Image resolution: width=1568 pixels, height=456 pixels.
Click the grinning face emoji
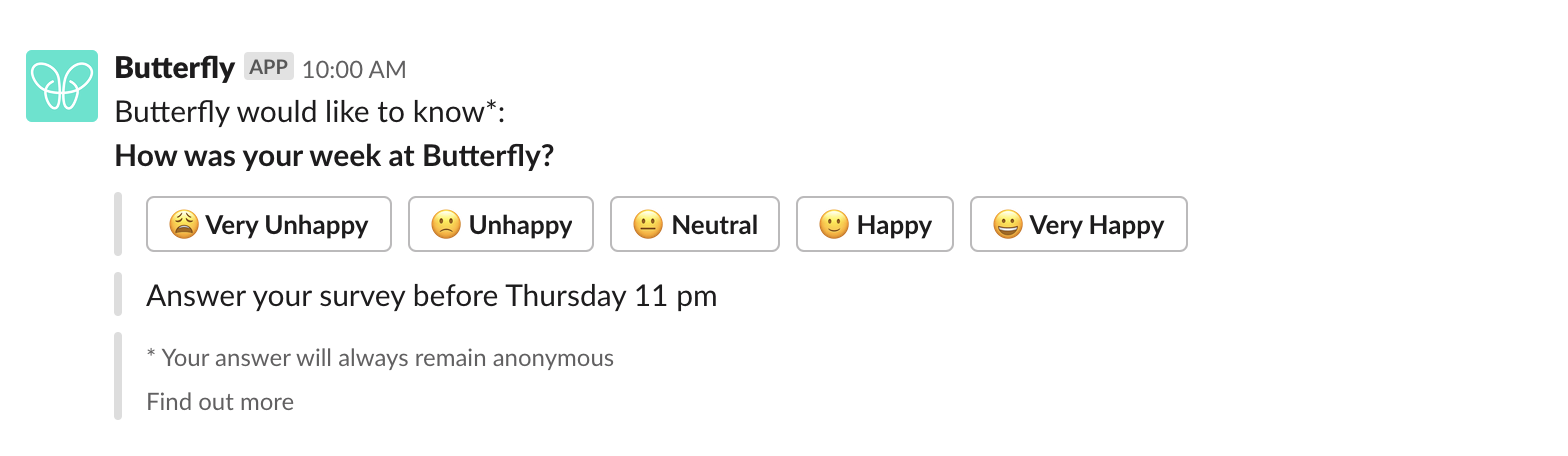pos(1008,225)
